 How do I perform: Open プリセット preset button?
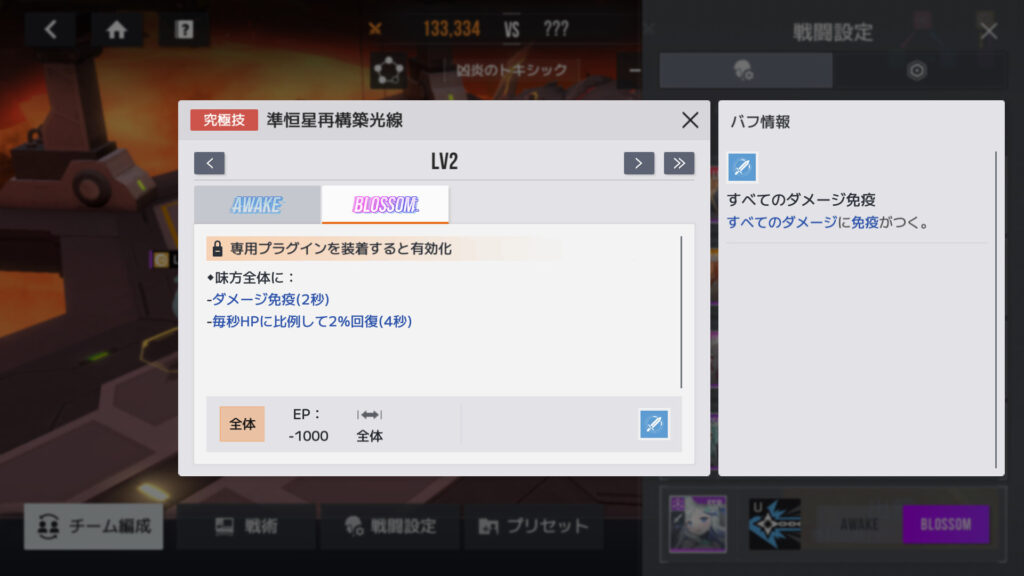click(x=533, y=526)
